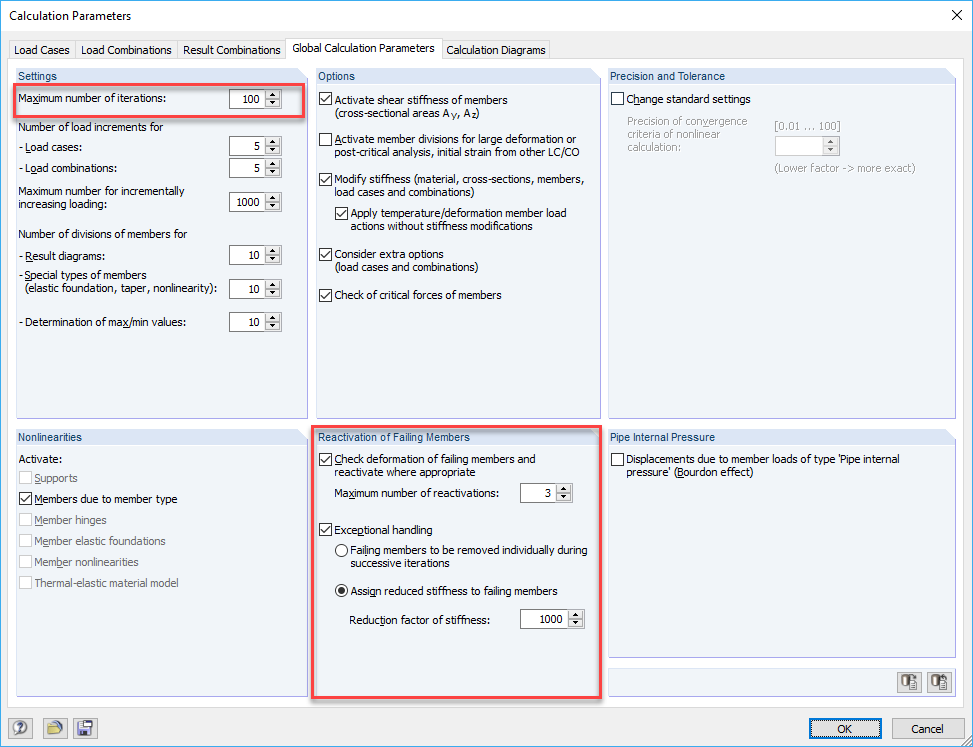Save current settings using the diskette icon
Screen dimensions: 973x747
pos(85,728)
